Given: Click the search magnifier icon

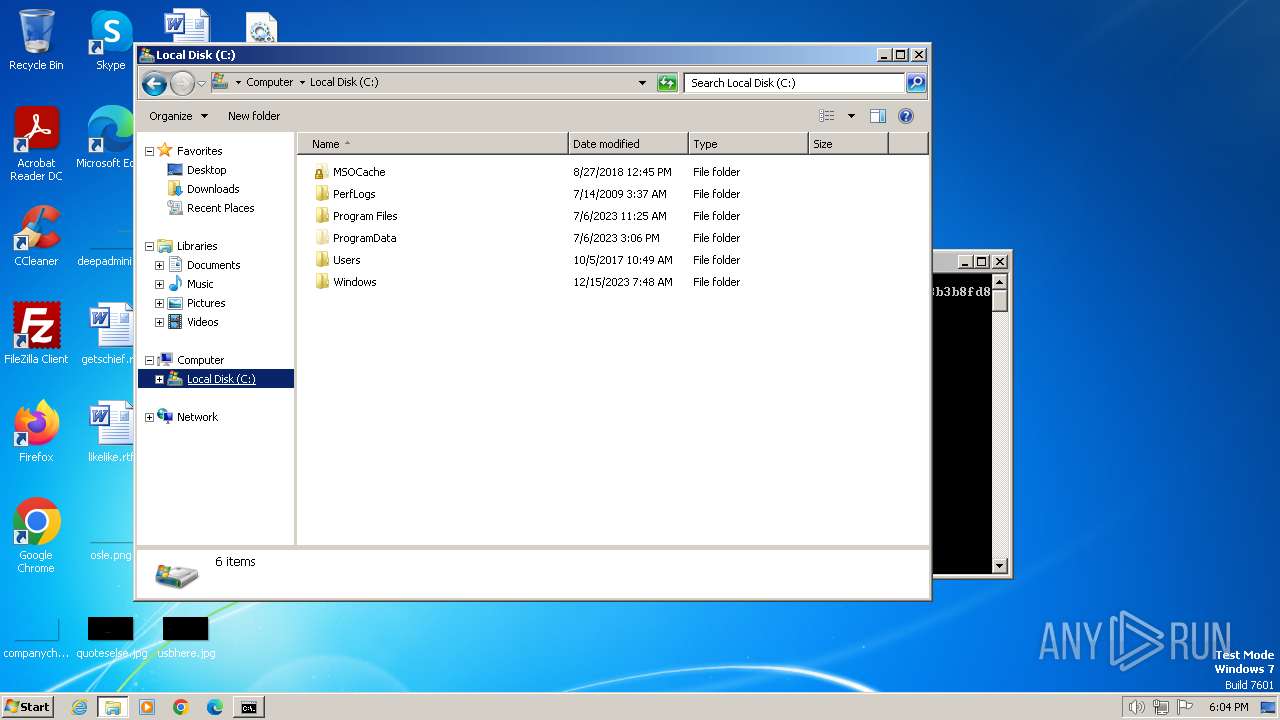Looking at the screenshot, I should pyautogui.click(x=915, y=83).
